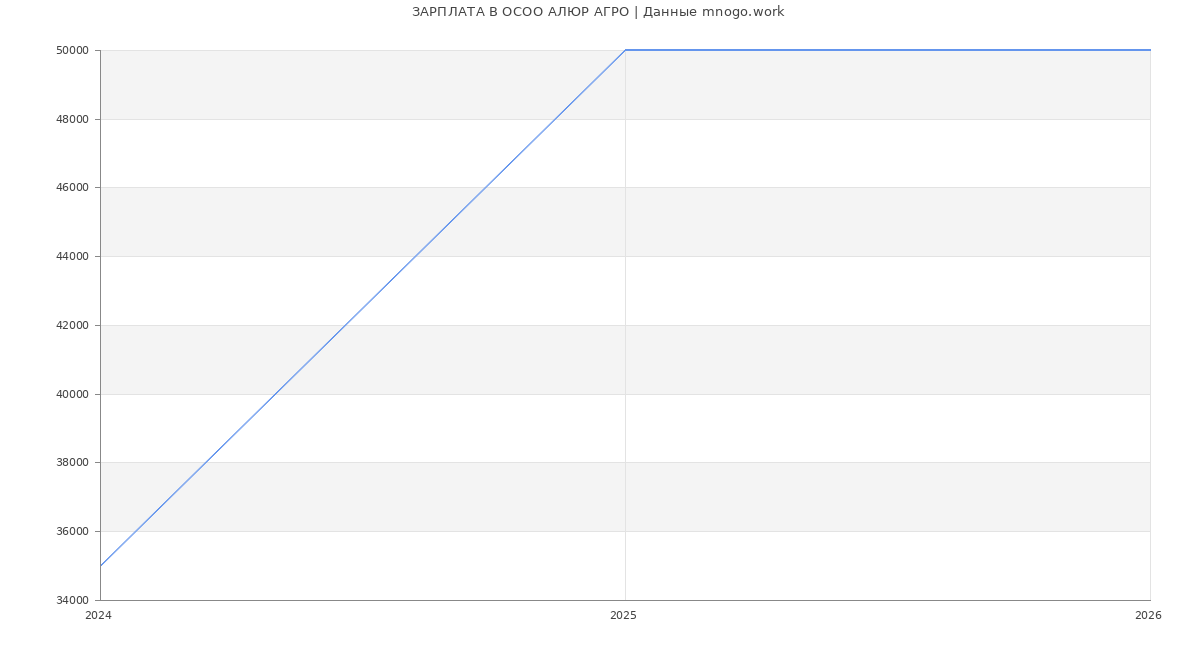Click the 34000 y-axis label

[74, 601]
